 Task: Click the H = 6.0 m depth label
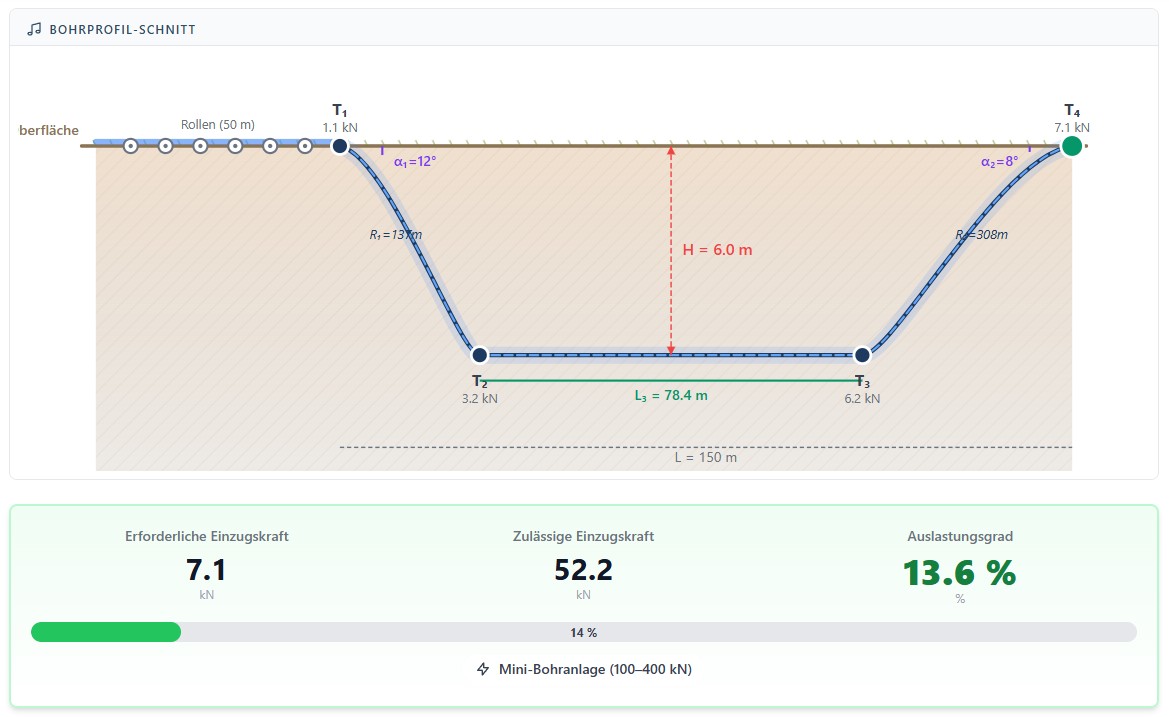click(717, 250)
